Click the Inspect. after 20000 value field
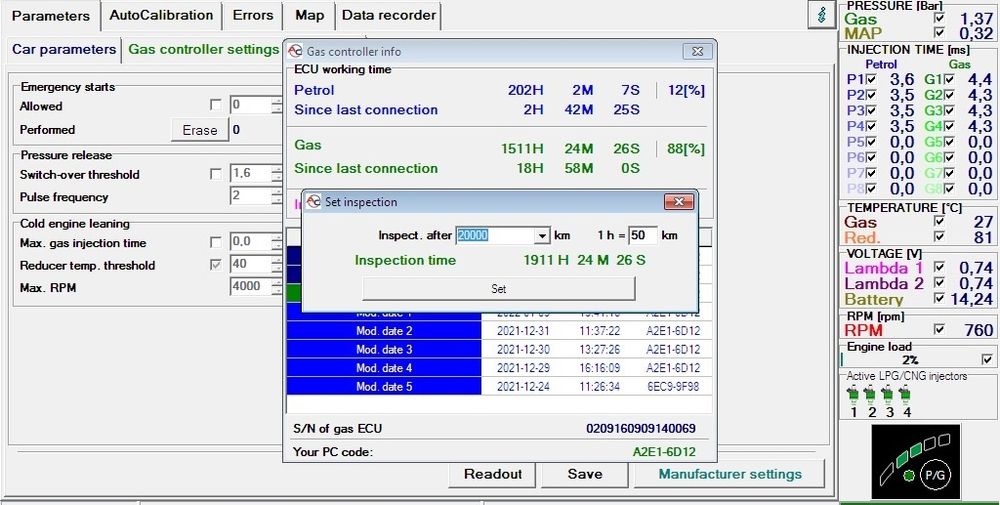This screenshot has height=505, width=1000. [495, 236]
